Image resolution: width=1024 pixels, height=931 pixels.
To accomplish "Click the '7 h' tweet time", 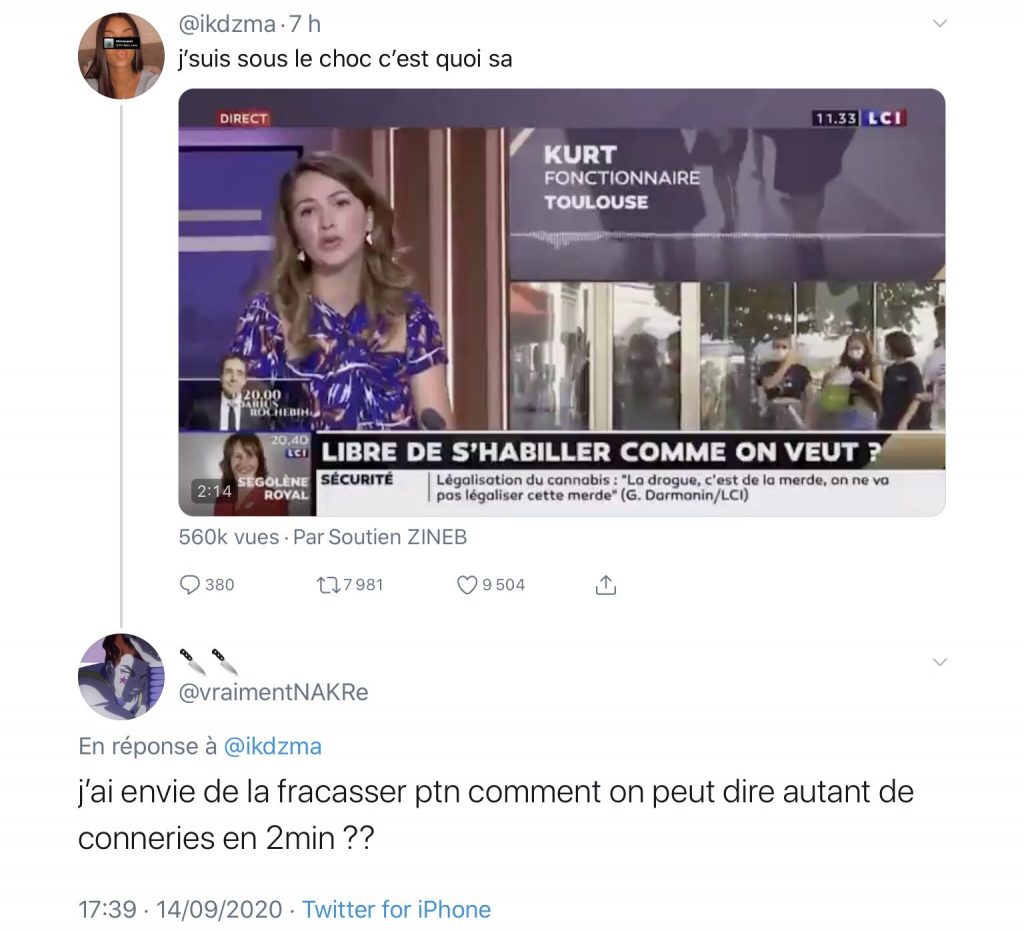I will click(x=305, y=24).
